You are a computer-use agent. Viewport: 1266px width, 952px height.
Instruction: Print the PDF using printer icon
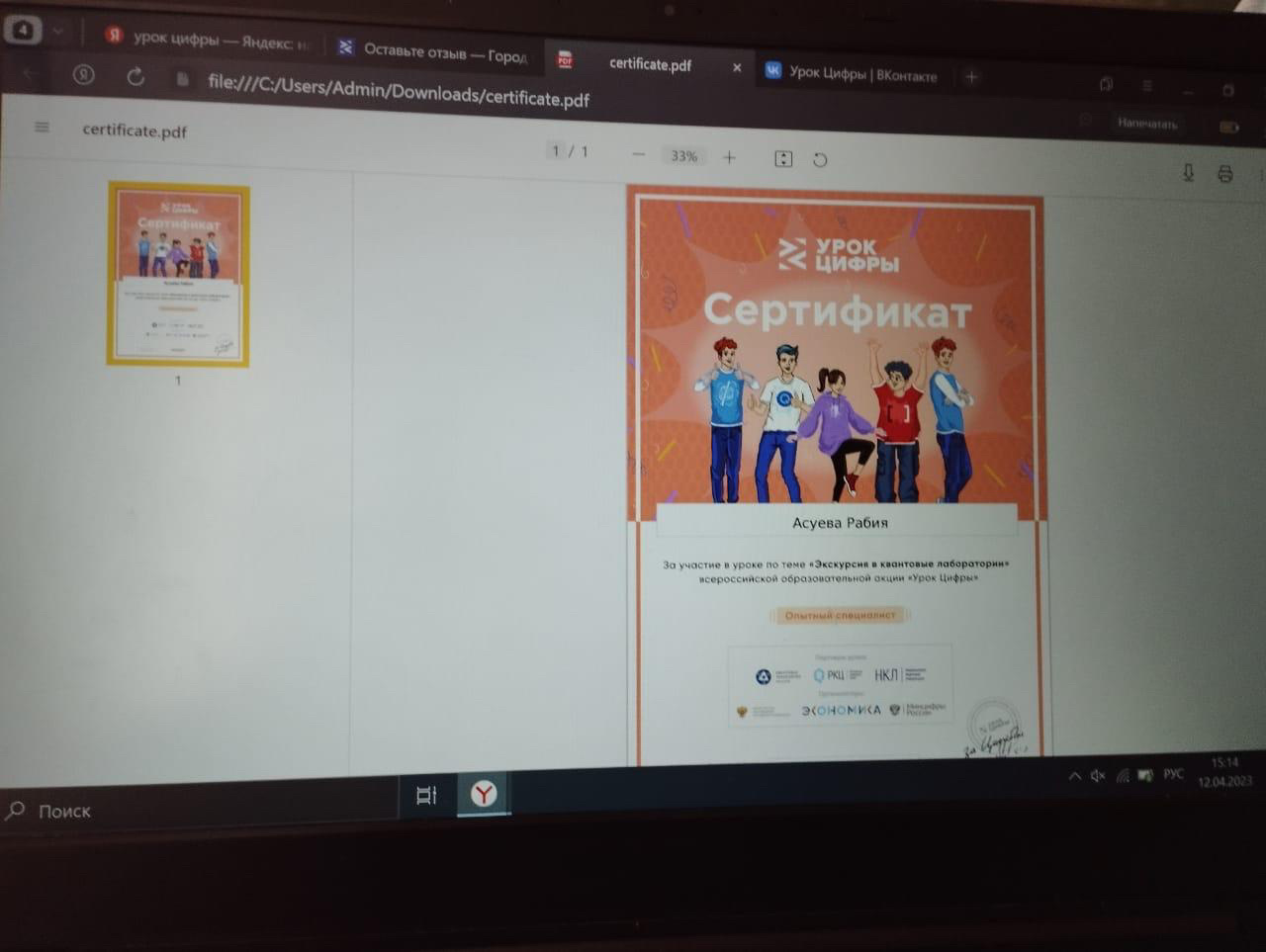click(1224, 175)
